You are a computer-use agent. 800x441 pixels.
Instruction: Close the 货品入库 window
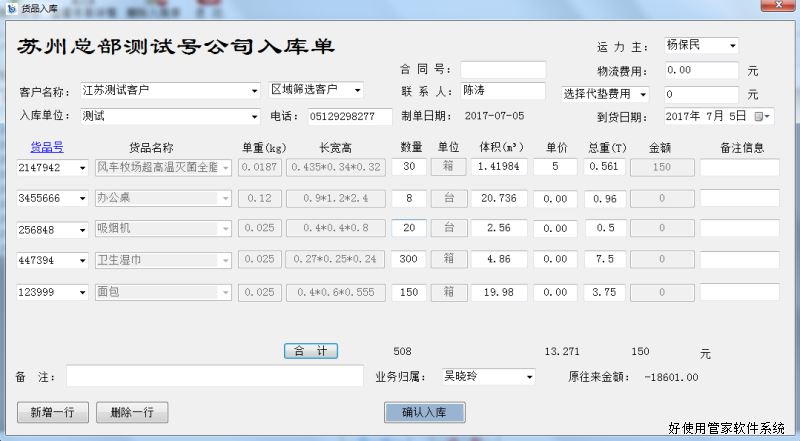tap(774, 7)
